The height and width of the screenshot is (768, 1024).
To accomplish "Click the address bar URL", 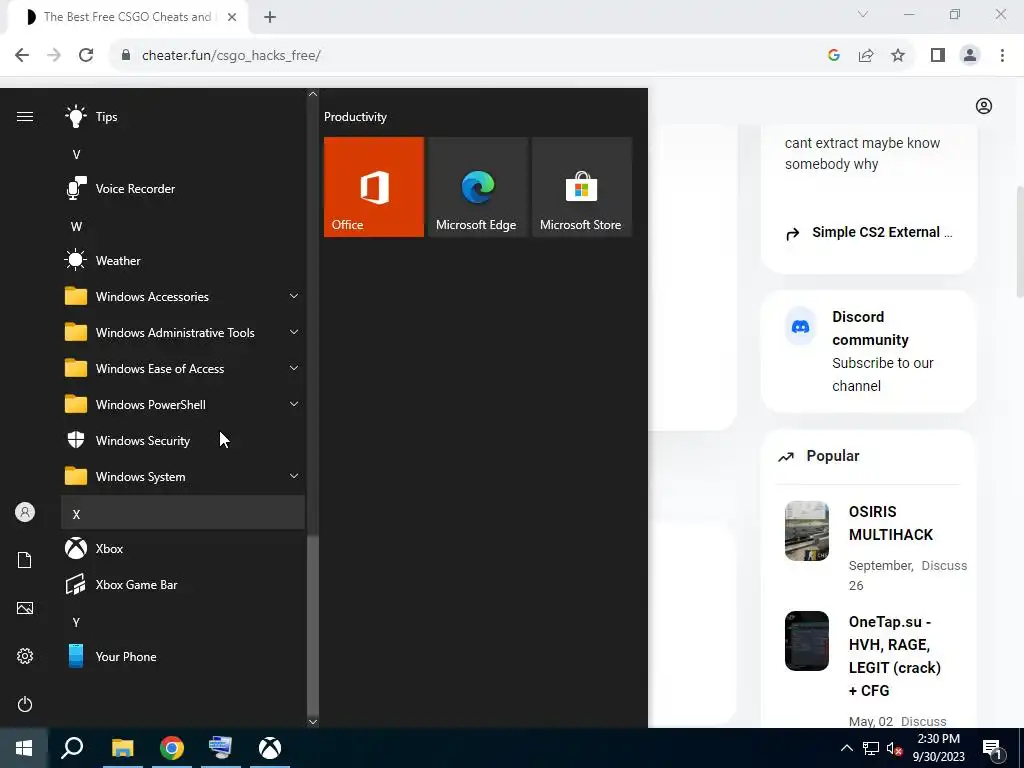I will pyautogui.click(x=231, y=56).
